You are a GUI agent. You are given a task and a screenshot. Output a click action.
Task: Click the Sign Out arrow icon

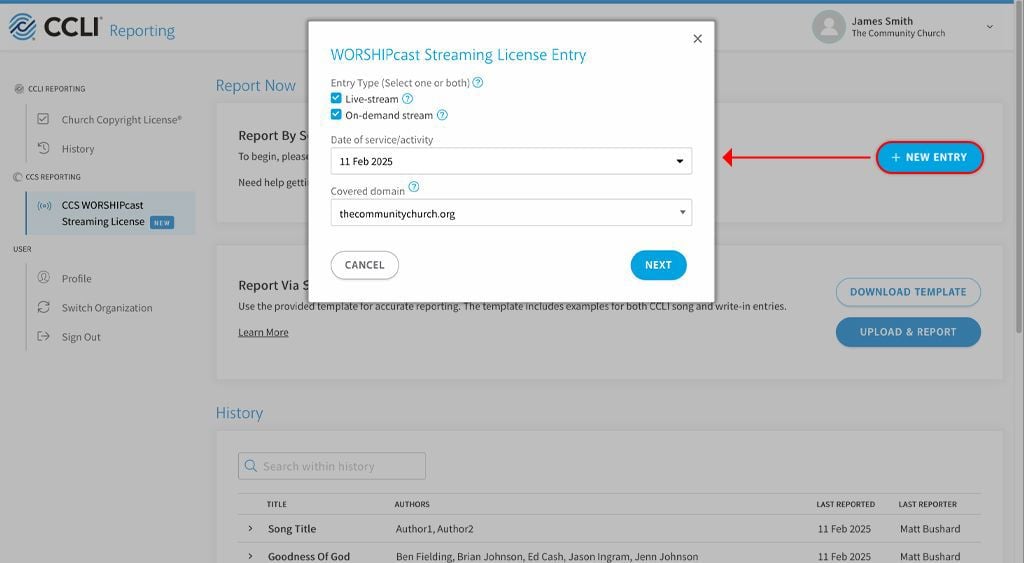(x=43, y=336)
